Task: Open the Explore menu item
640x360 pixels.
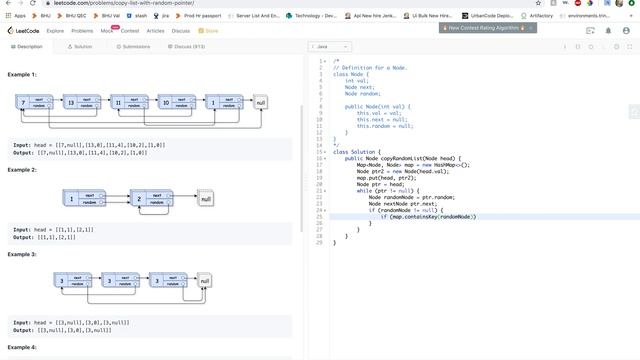Action: (55, 31)
